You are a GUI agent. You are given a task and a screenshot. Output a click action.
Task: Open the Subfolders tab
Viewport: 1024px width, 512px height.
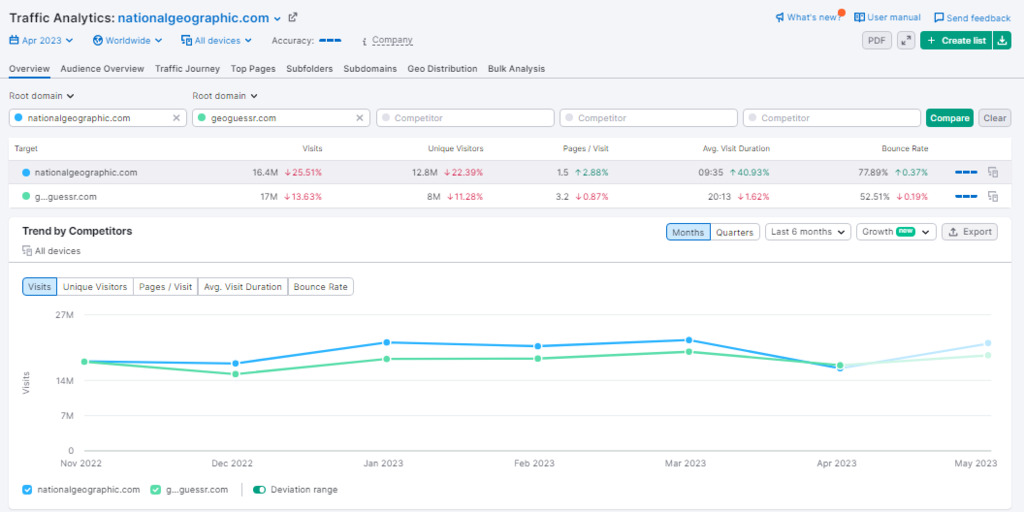click(x=310, y=69)
